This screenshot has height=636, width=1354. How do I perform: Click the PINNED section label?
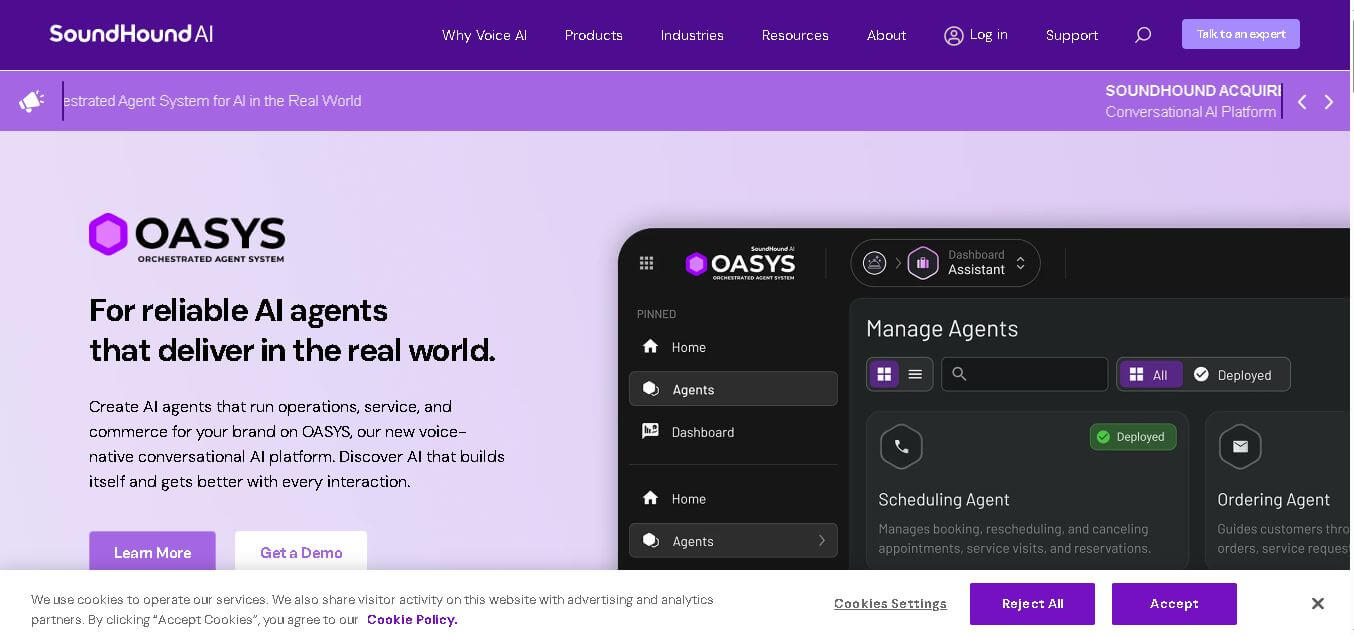(656, 314)
